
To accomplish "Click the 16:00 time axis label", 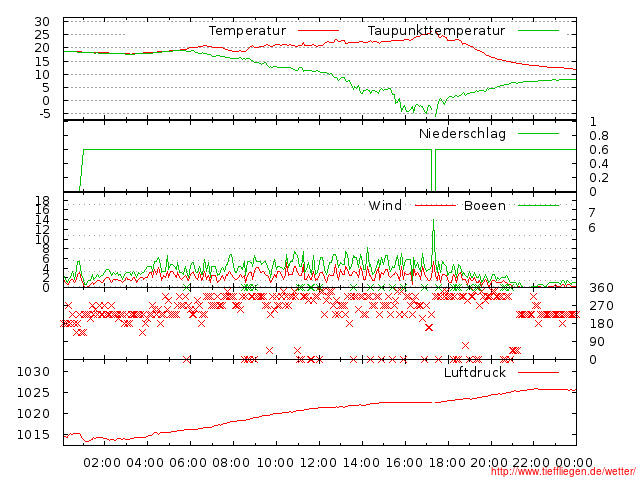I will (x=404, y=463).
